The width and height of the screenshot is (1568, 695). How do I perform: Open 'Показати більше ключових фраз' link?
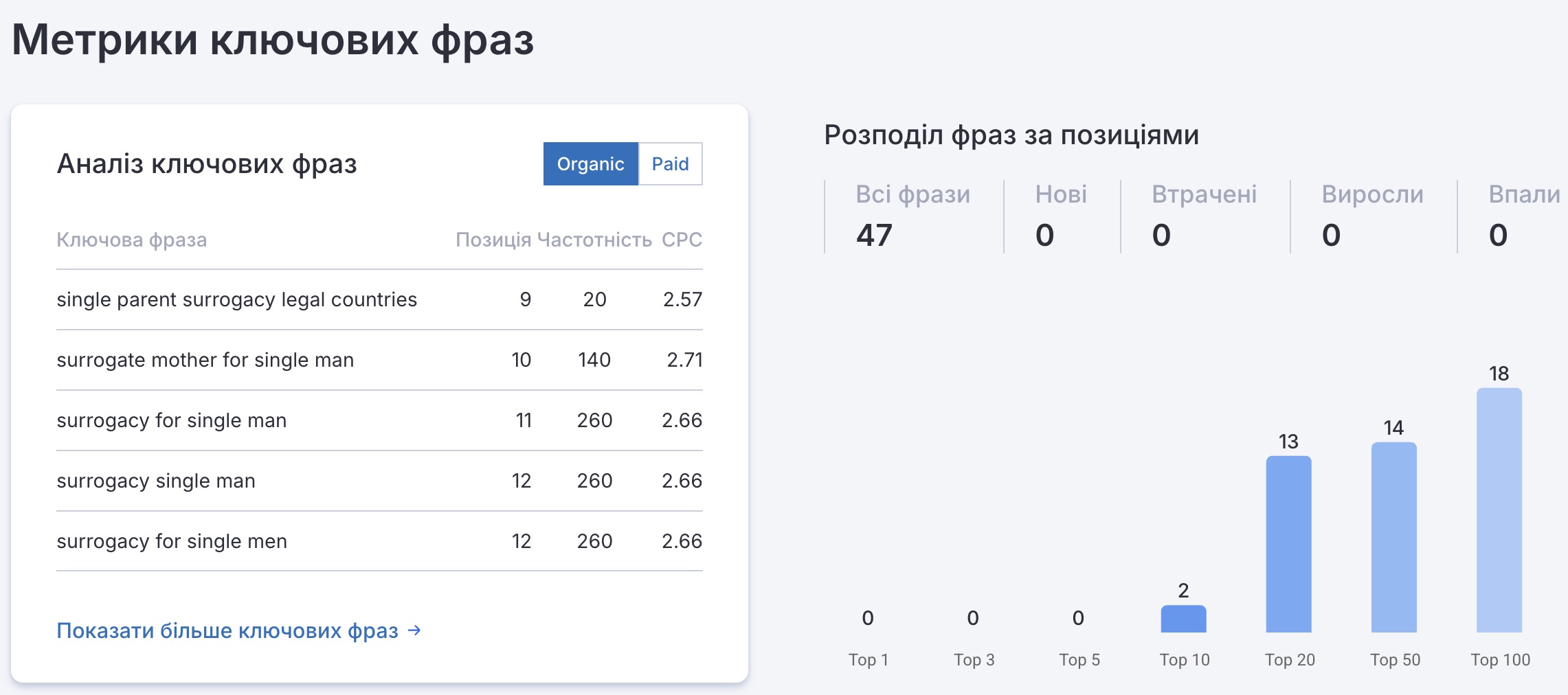point(227,630)
